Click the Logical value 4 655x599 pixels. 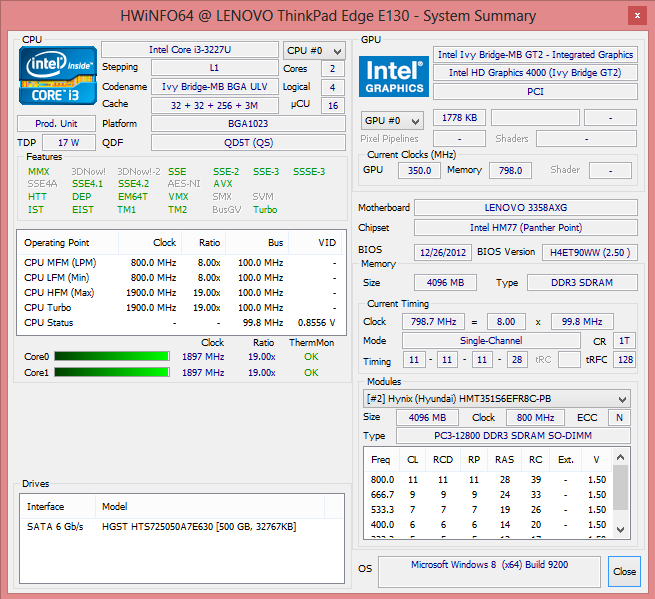tap(333, 87)
